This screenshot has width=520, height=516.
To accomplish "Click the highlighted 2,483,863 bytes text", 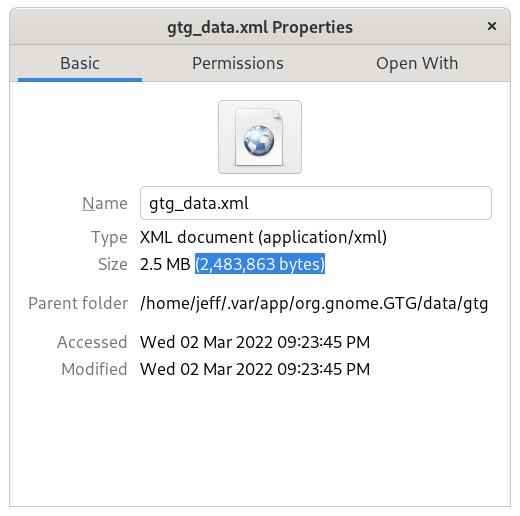I will (260, 264).
